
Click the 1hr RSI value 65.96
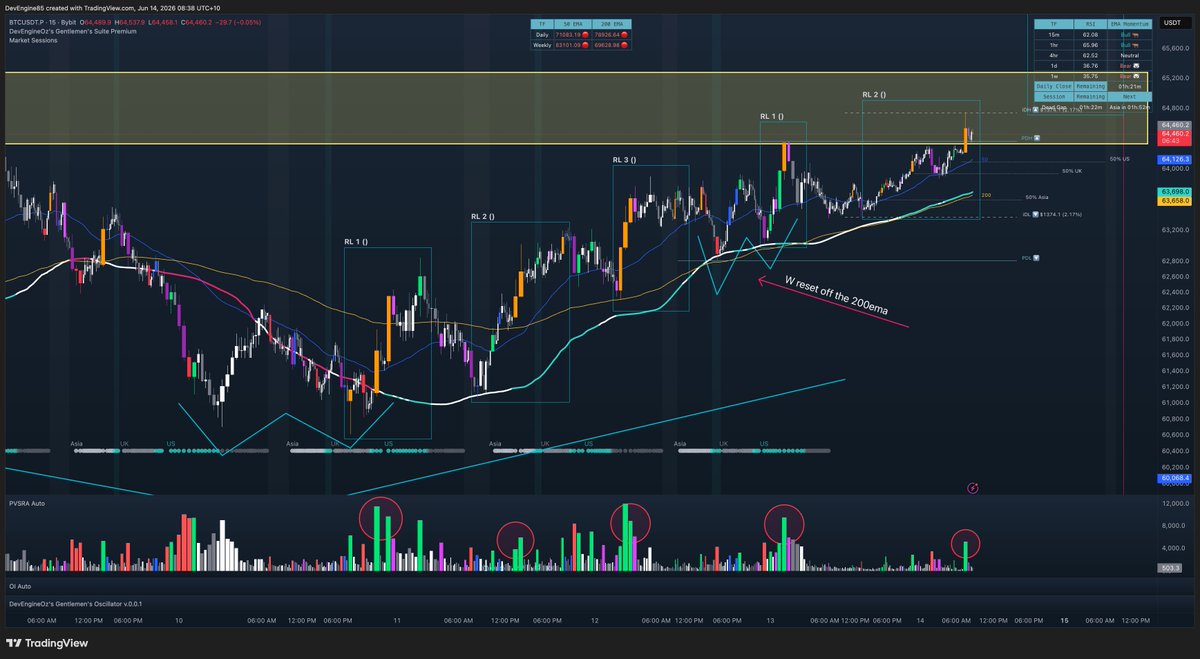1090,44
